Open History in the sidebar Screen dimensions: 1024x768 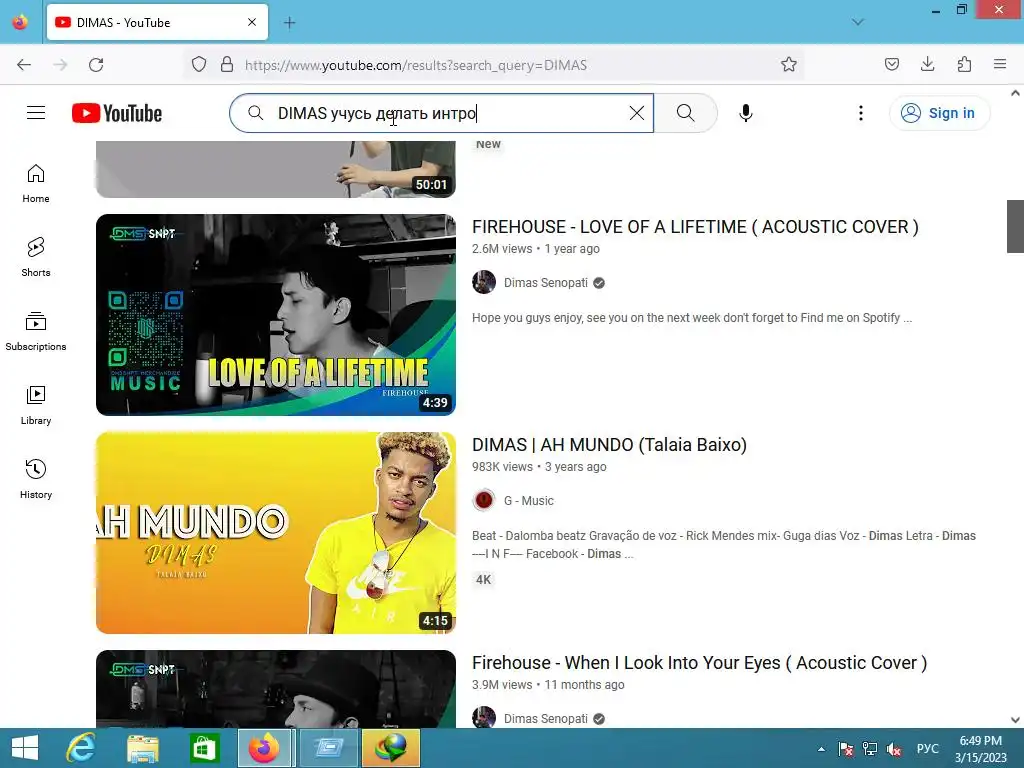coord(36,479)
